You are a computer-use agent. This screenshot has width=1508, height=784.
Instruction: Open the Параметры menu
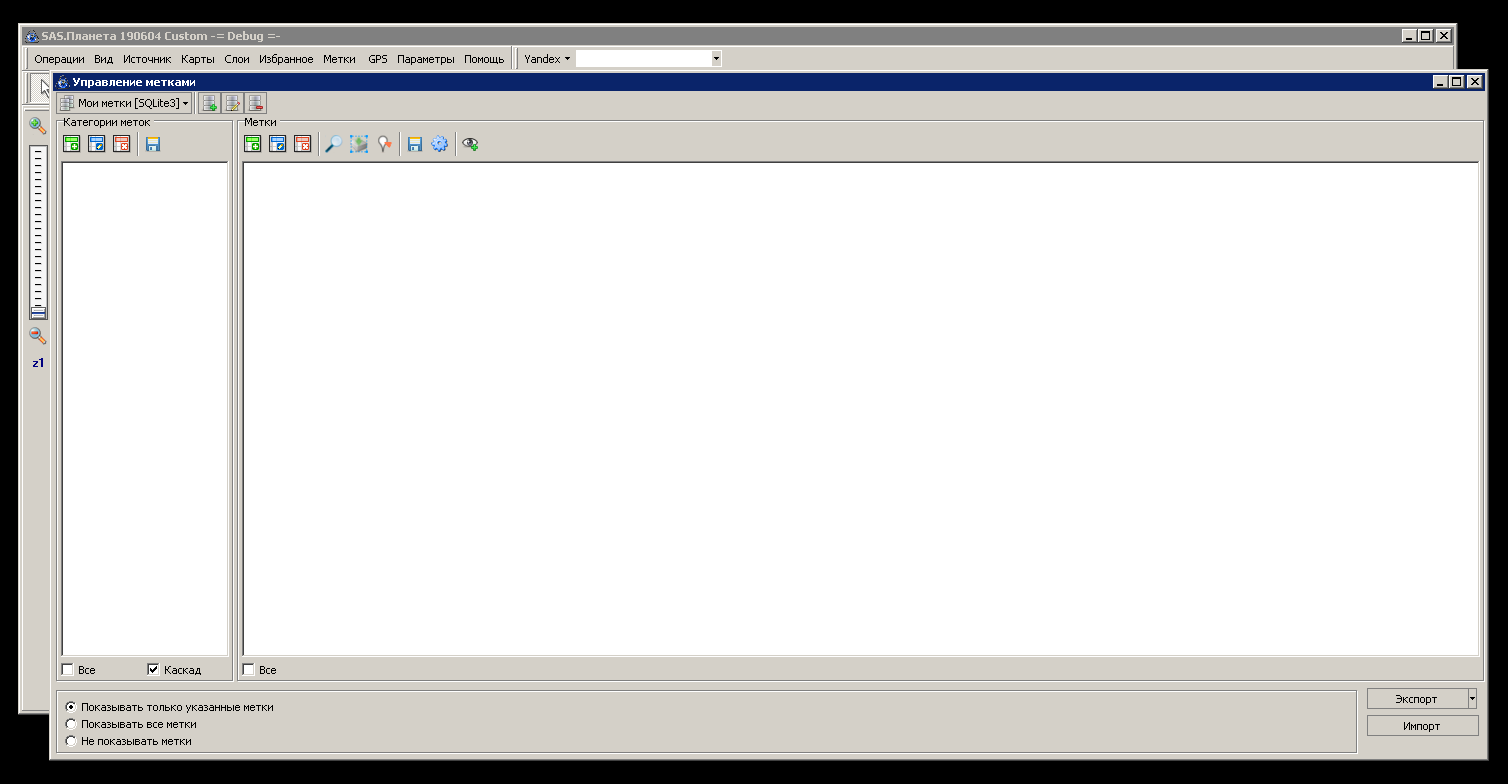tap(425, 59)
